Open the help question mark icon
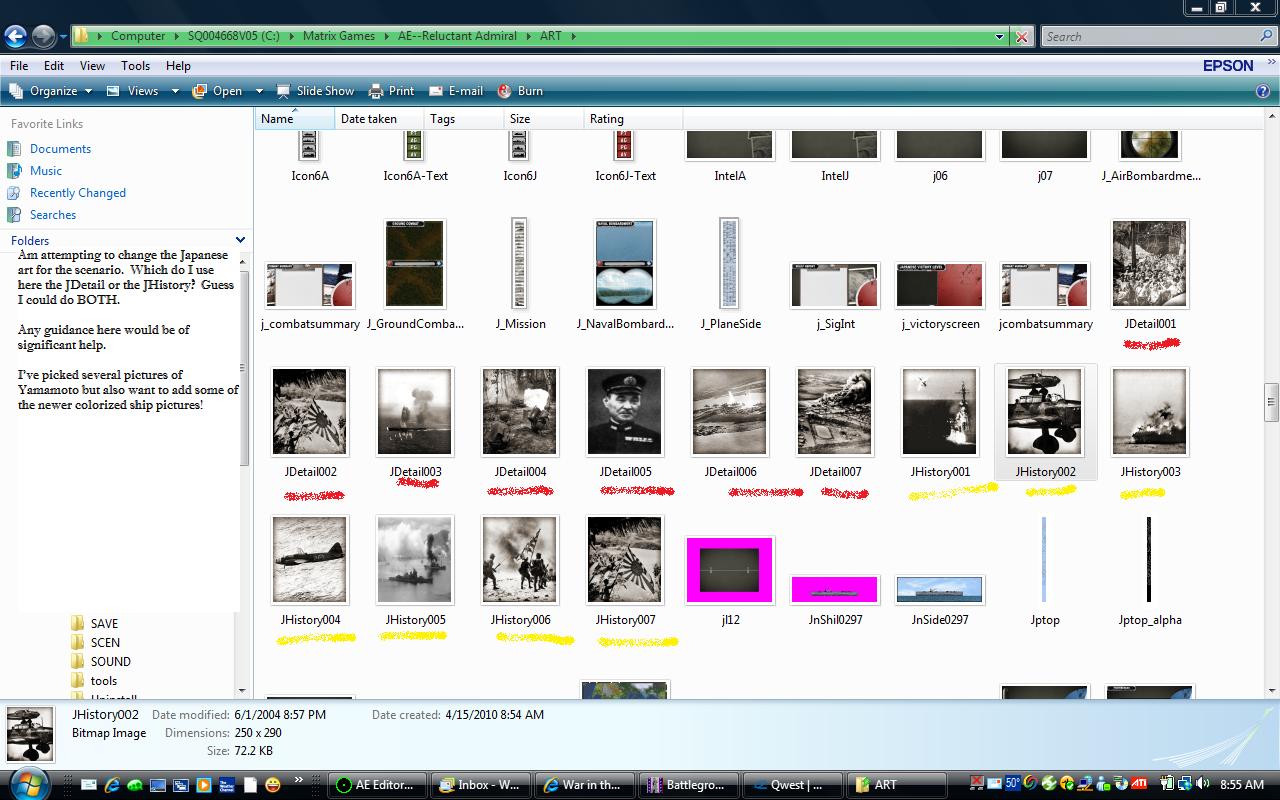The width and height of the screenshot is (1280, 800). 1262,91
